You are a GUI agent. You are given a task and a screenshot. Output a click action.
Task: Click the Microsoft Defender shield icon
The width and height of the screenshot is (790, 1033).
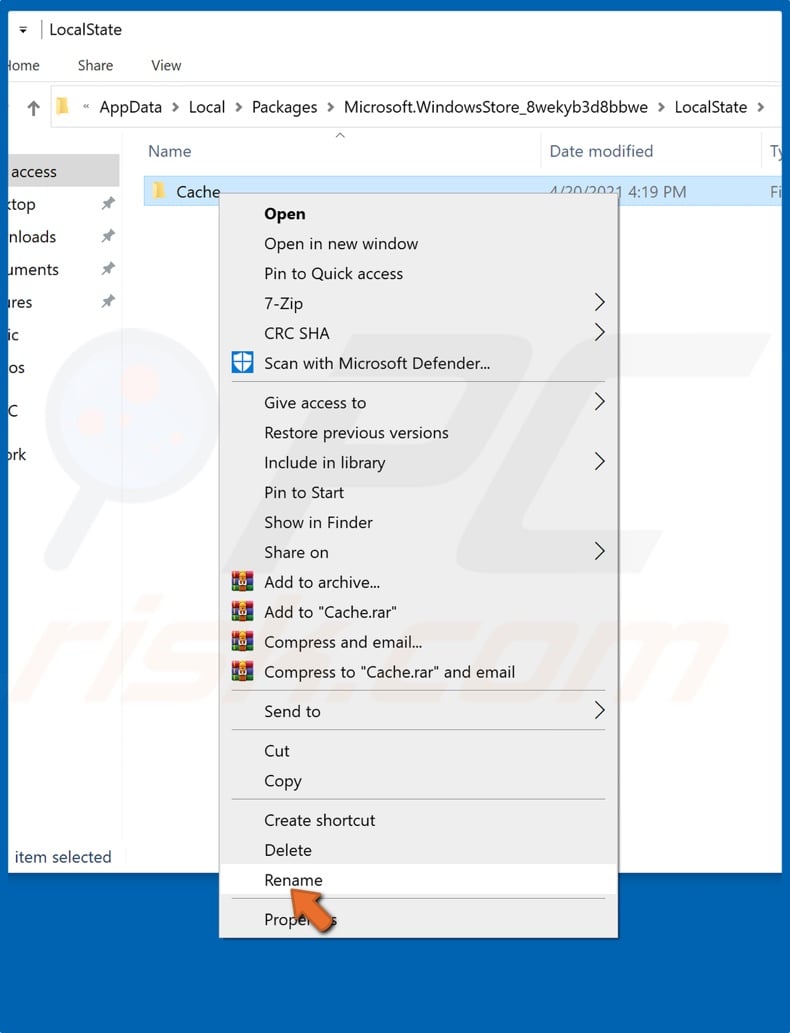(x=242, y=362)
